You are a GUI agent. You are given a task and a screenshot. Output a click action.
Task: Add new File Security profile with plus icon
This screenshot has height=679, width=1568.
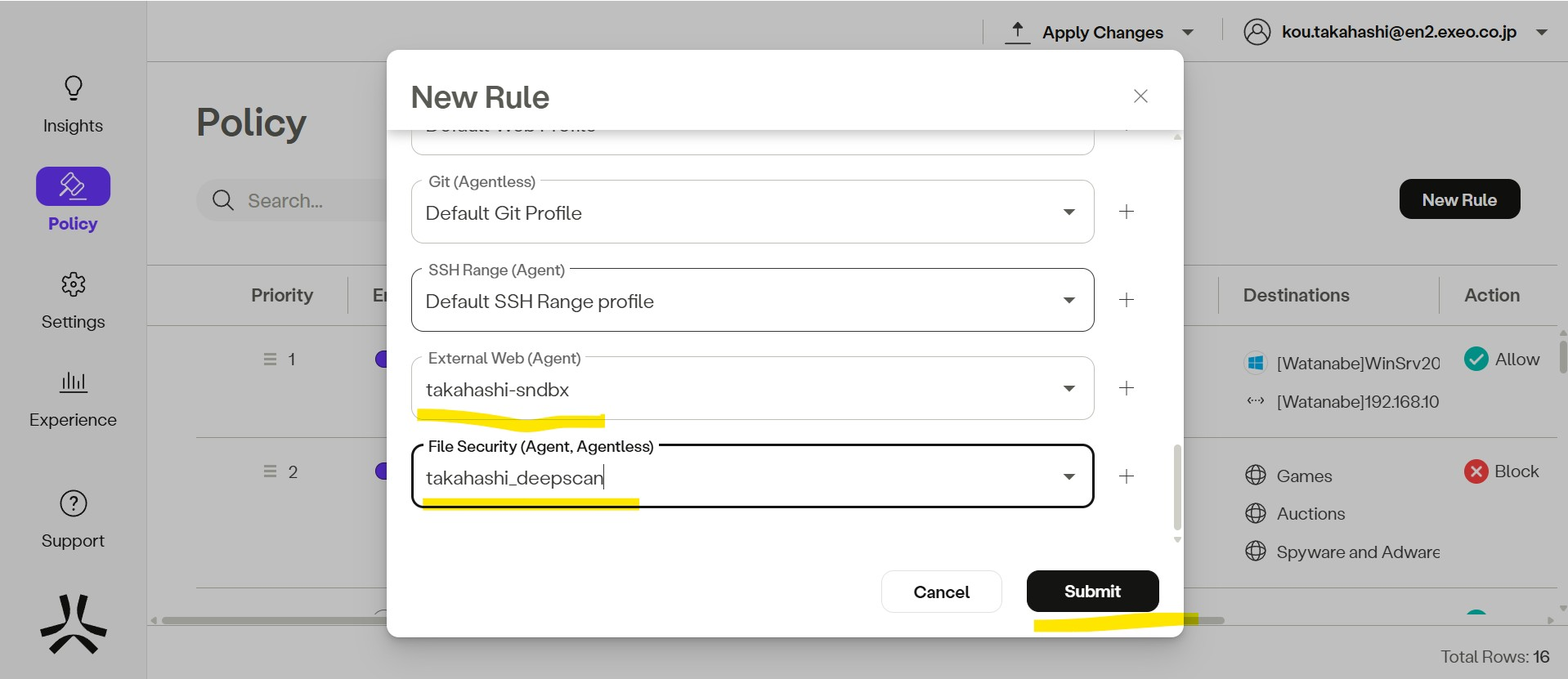[1127, 476]
